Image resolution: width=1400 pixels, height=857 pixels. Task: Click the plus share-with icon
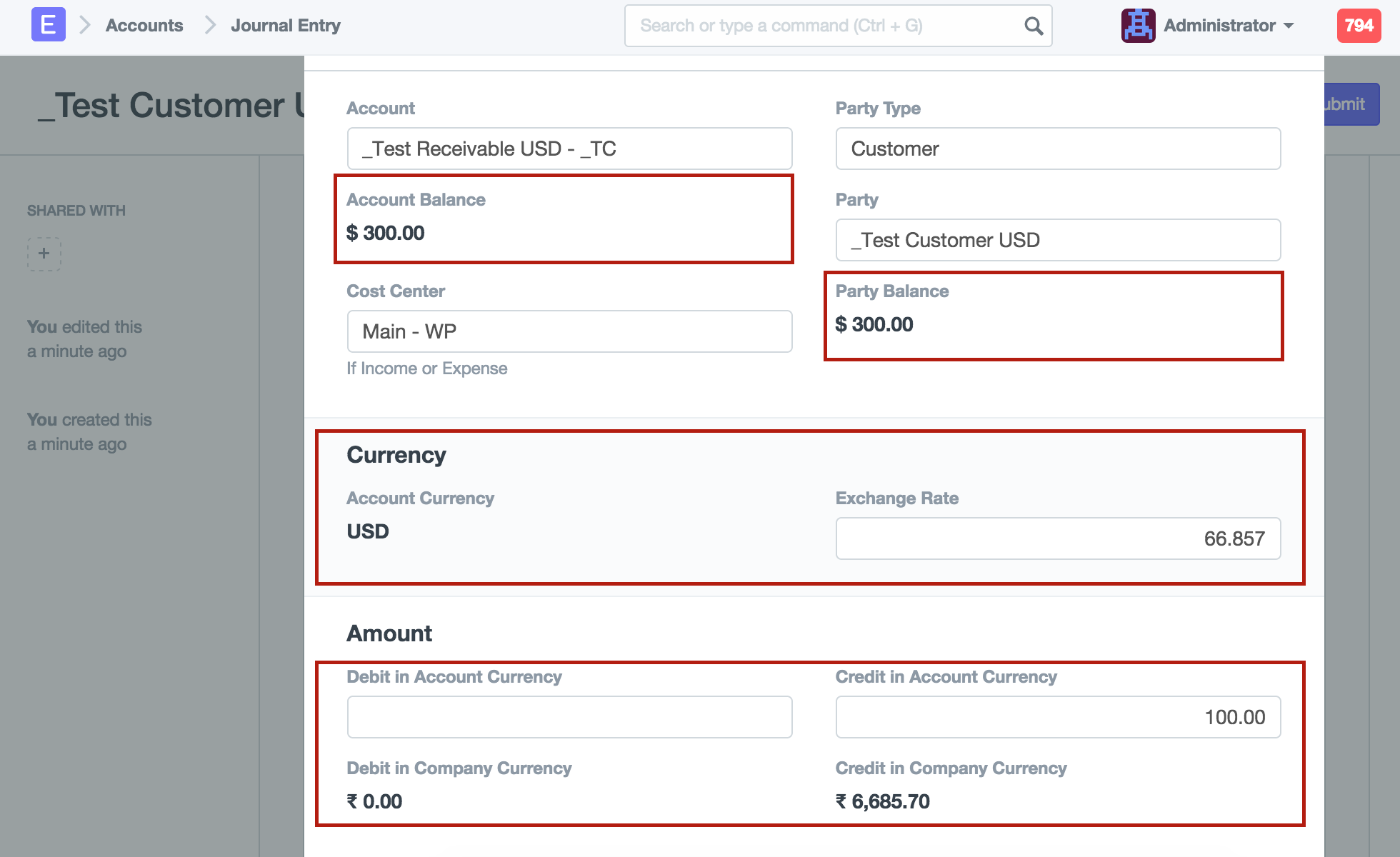click(x=44, y=254)
